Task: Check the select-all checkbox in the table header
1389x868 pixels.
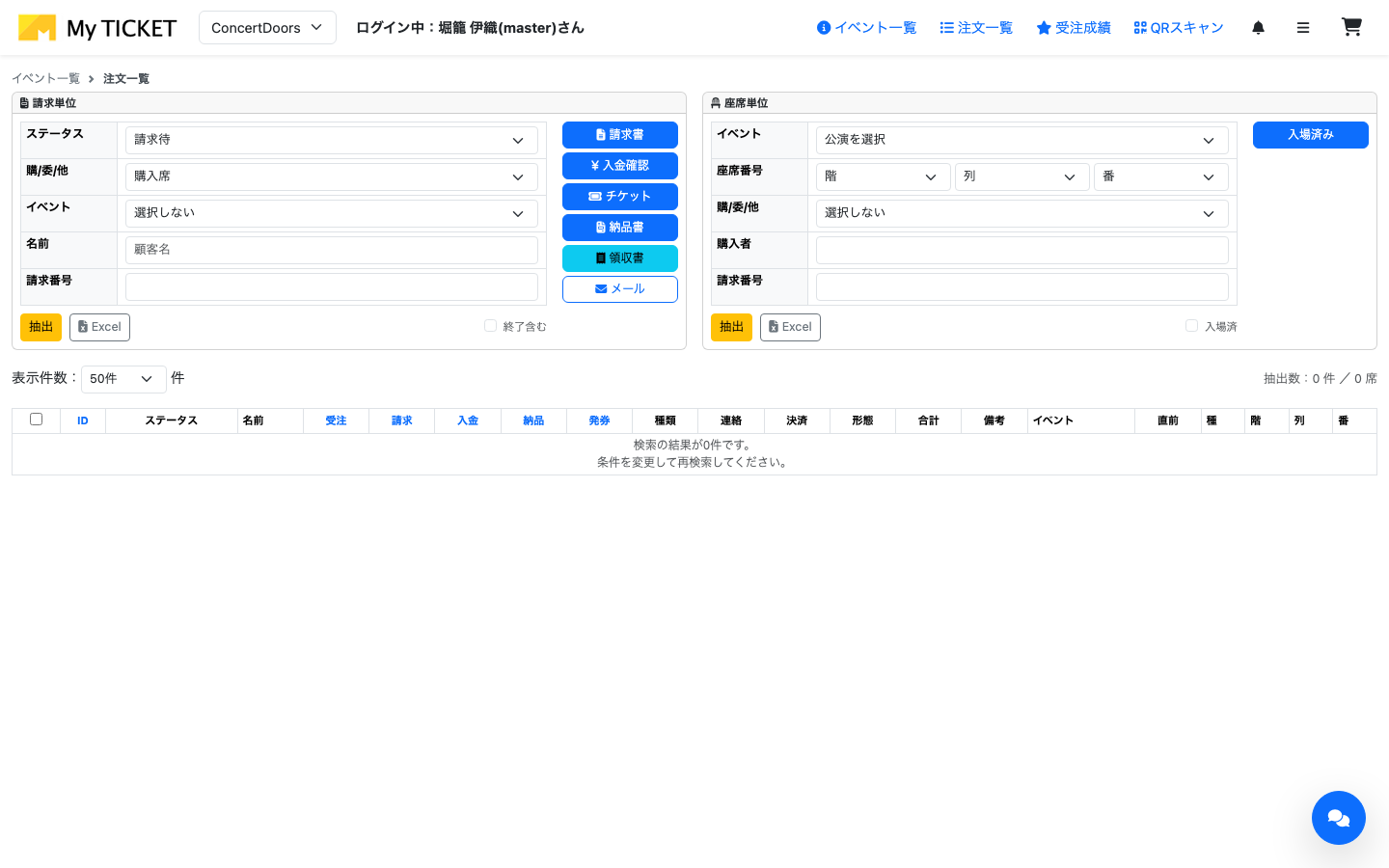Action: [36, 420]
